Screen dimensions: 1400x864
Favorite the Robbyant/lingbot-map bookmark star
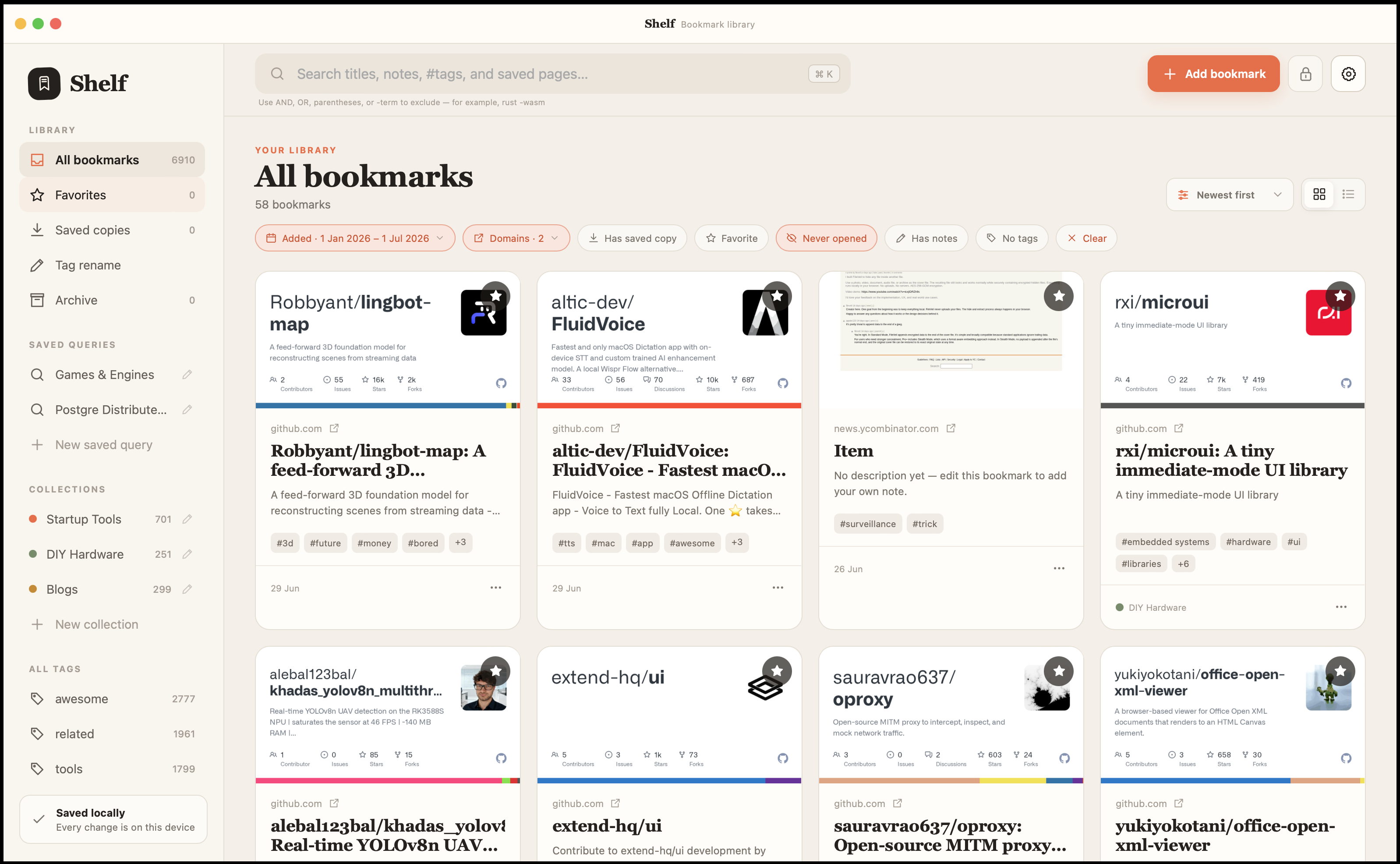pos(495,296)
